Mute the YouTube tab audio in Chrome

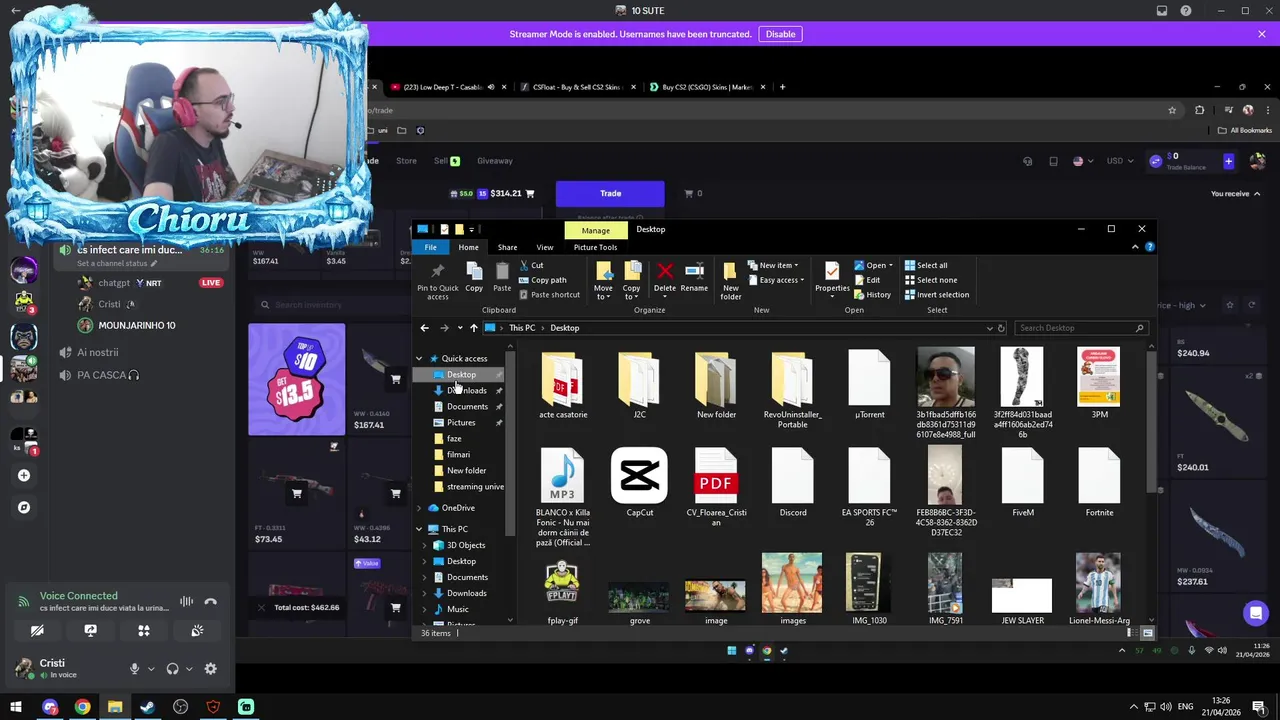[x=491, y=87]
